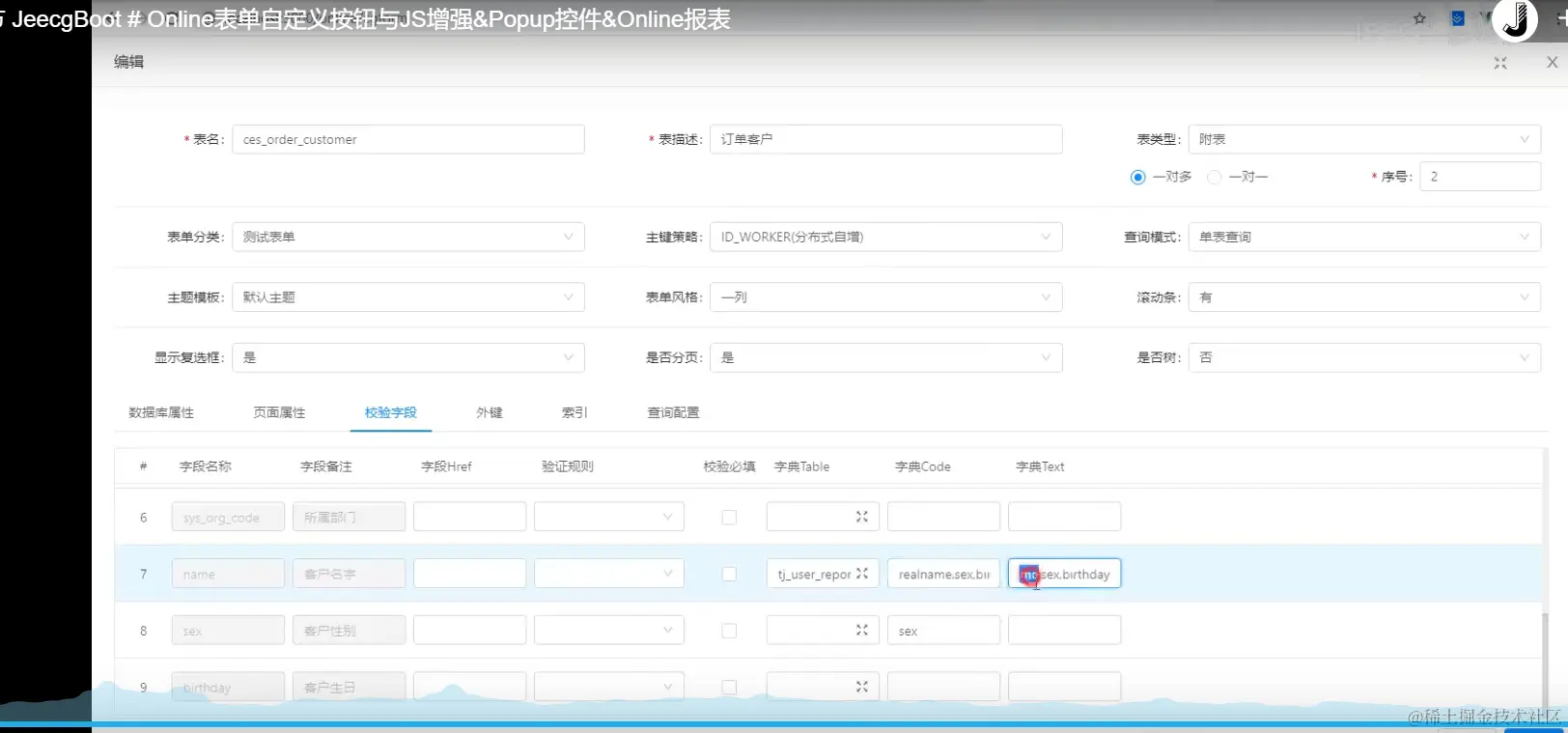Click 字典Code field containing realname,sex
1568x733 pixels.
(943, 574)
